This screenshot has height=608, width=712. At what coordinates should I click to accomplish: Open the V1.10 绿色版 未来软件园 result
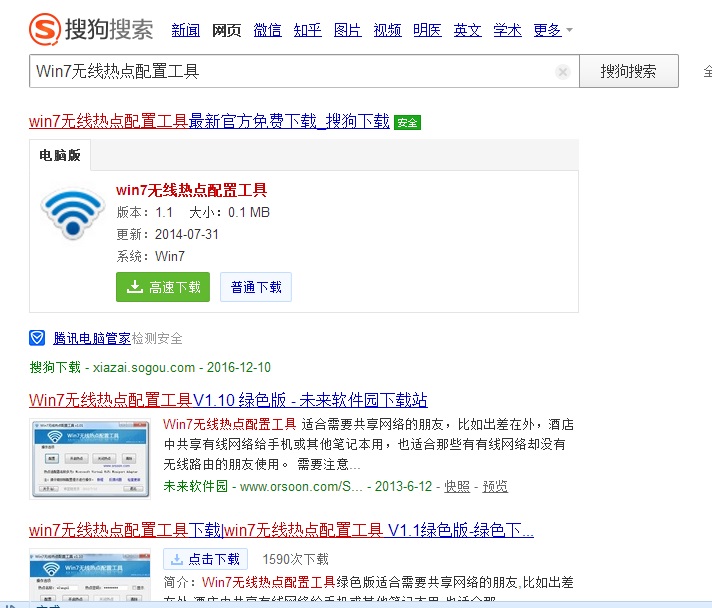point(228,400)
